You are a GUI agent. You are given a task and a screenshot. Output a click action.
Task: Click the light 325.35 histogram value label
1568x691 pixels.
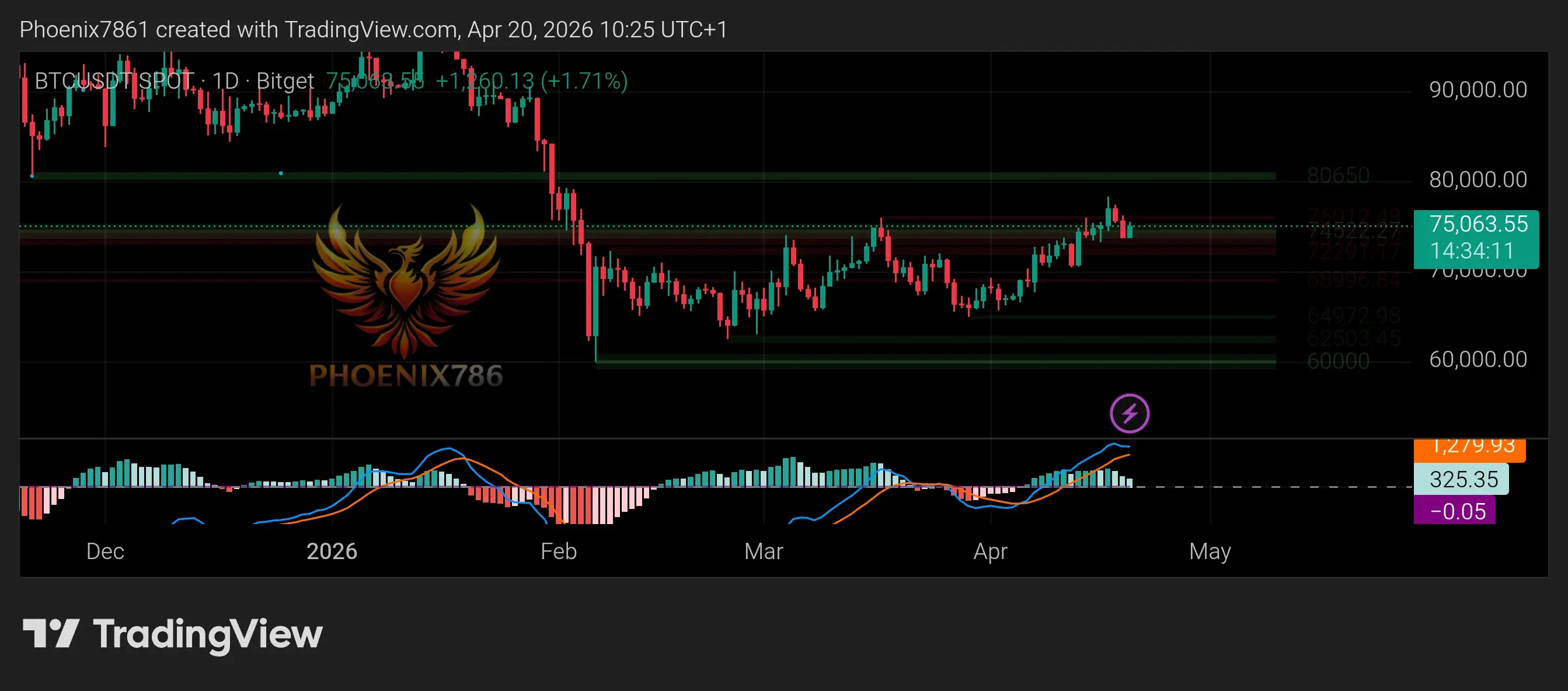tap(1461, 479)
